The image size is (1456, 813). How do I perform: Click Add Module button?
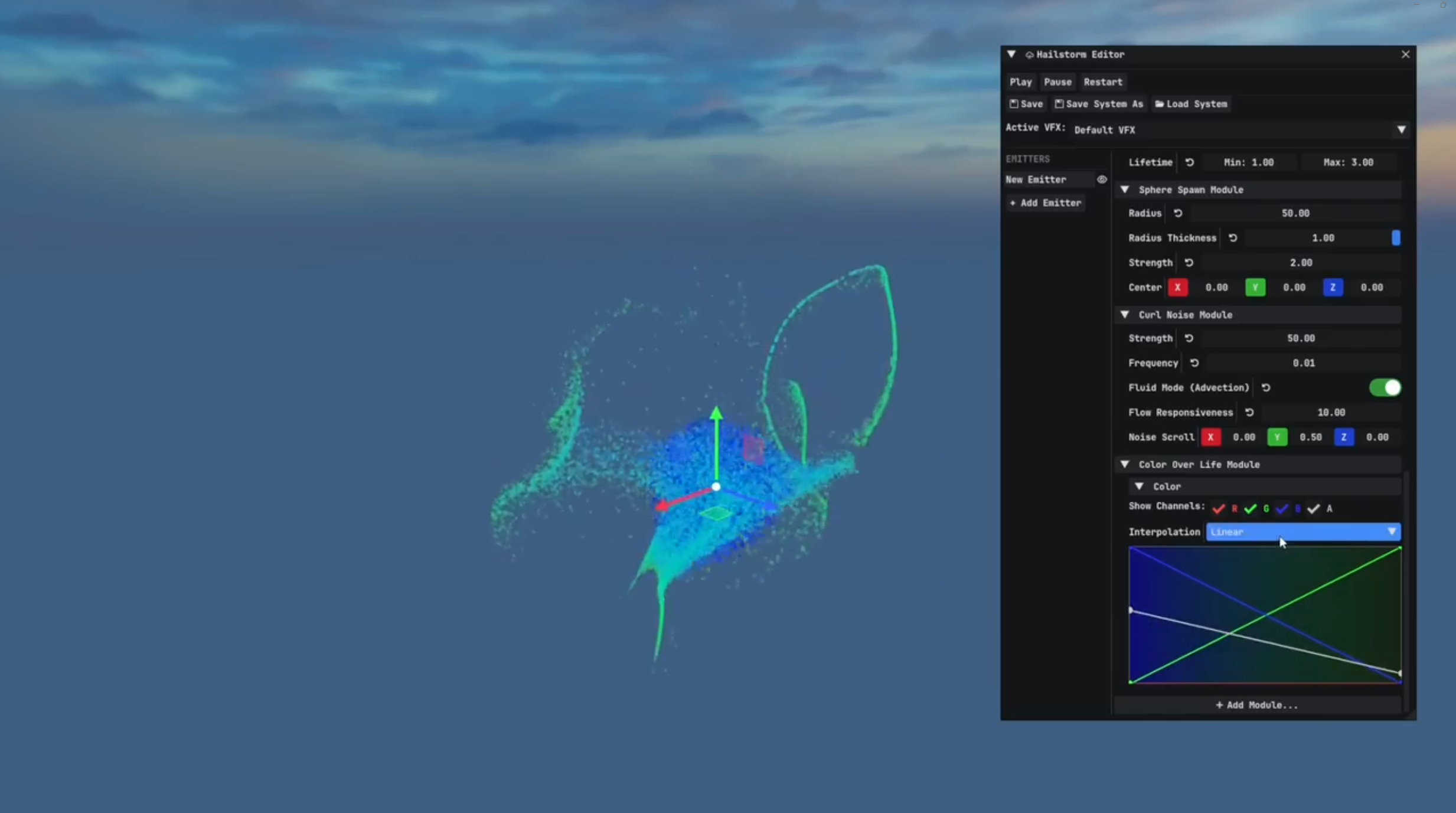[x=1257, y=705]
